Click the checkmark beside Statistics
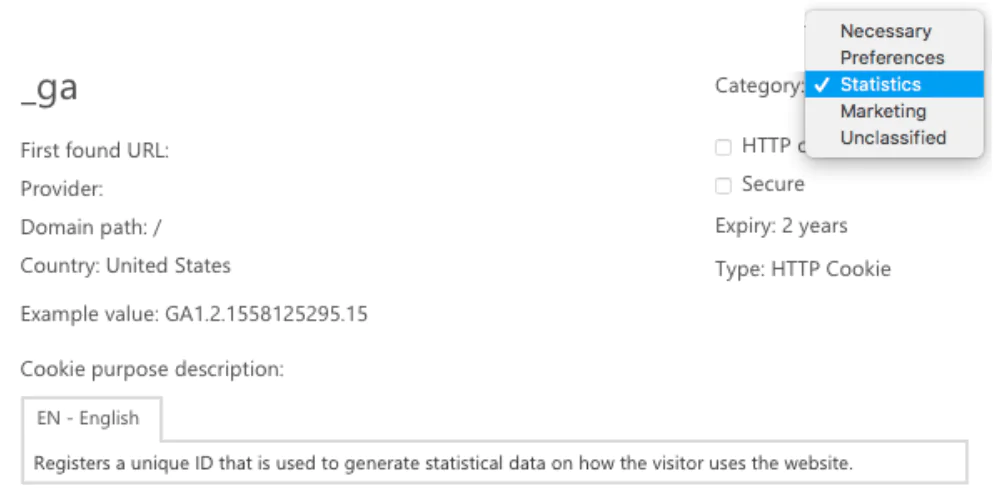Screen dimensions: 997x503 click(821, 85)
